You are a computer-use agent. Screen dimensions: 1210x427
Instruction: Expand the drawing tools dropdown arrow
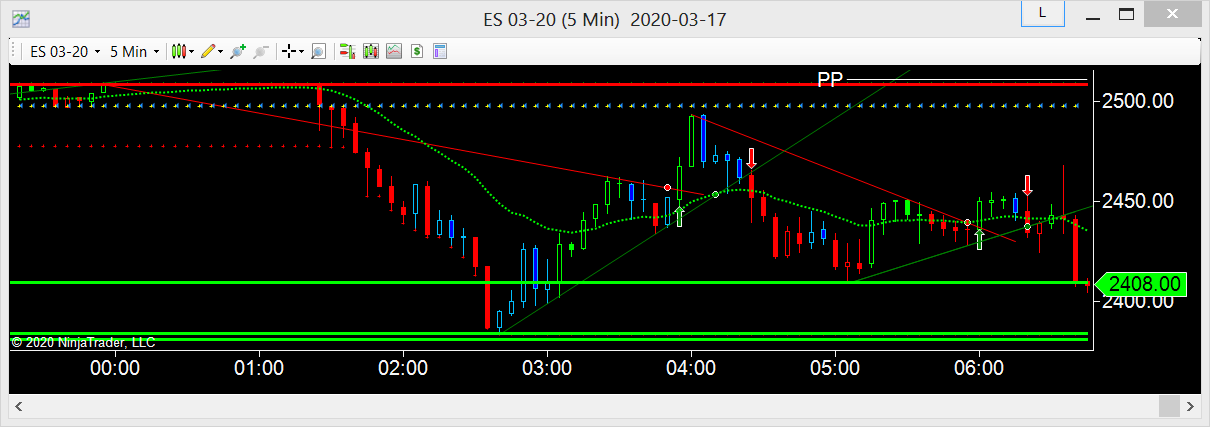[x=221, y=51]
